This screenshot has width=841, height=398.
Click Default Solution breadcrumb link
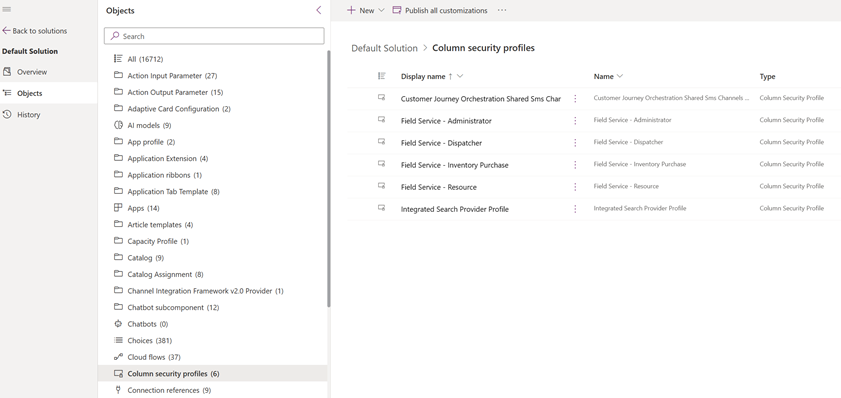coord(384,48)
